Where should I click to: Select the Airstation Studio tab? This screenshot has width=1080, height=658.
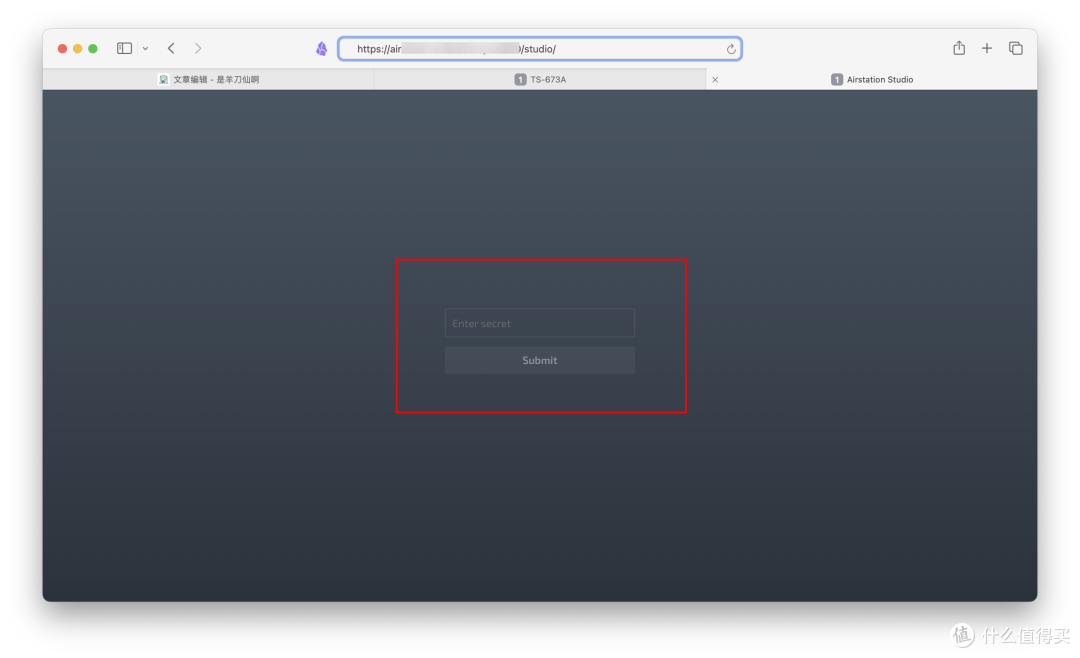click(x=872, y=79)
